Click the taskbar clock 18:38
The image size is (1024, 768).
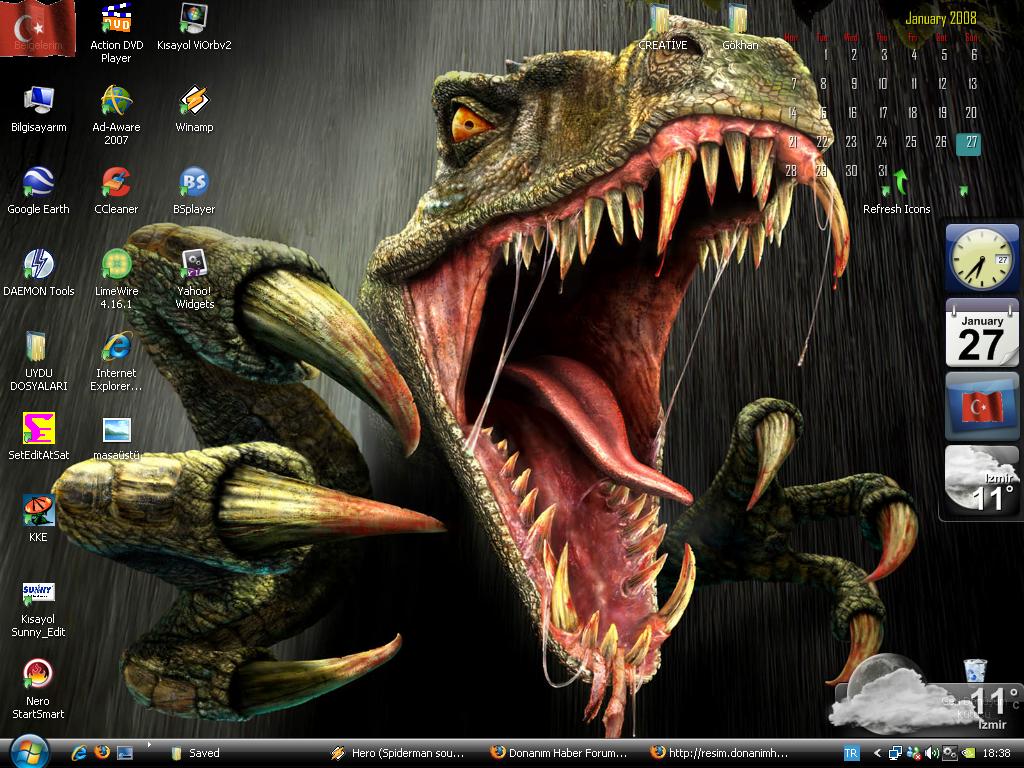pyautogui.click(x=997, y=753)
